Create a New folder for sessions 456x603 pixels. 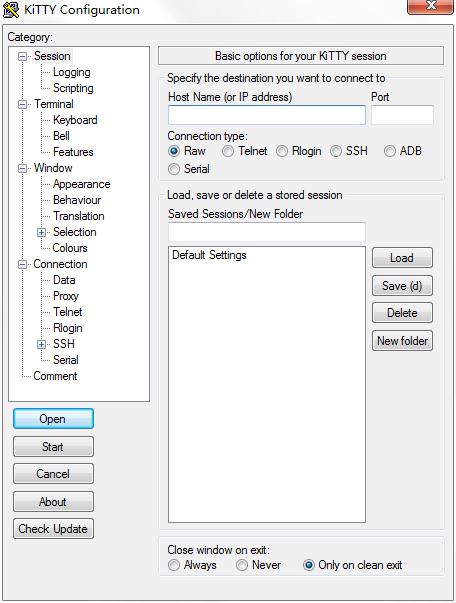click(x=402, y=341)
